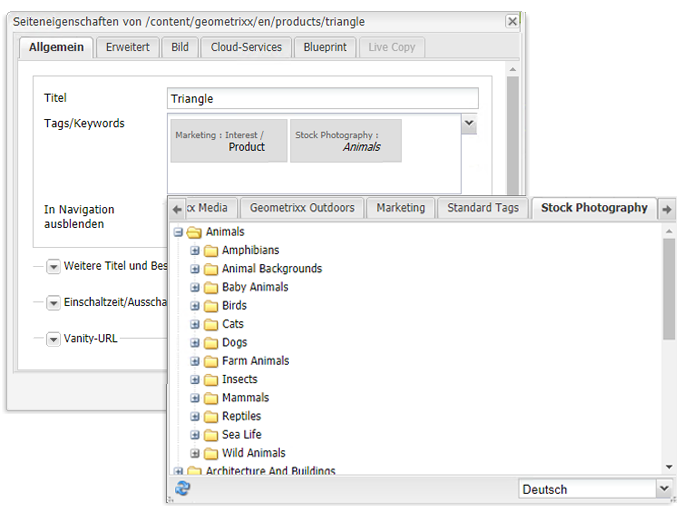This screenshot has height=507, width=678.
Task: Select Animal Backgrounds tag
Action: 272,269
